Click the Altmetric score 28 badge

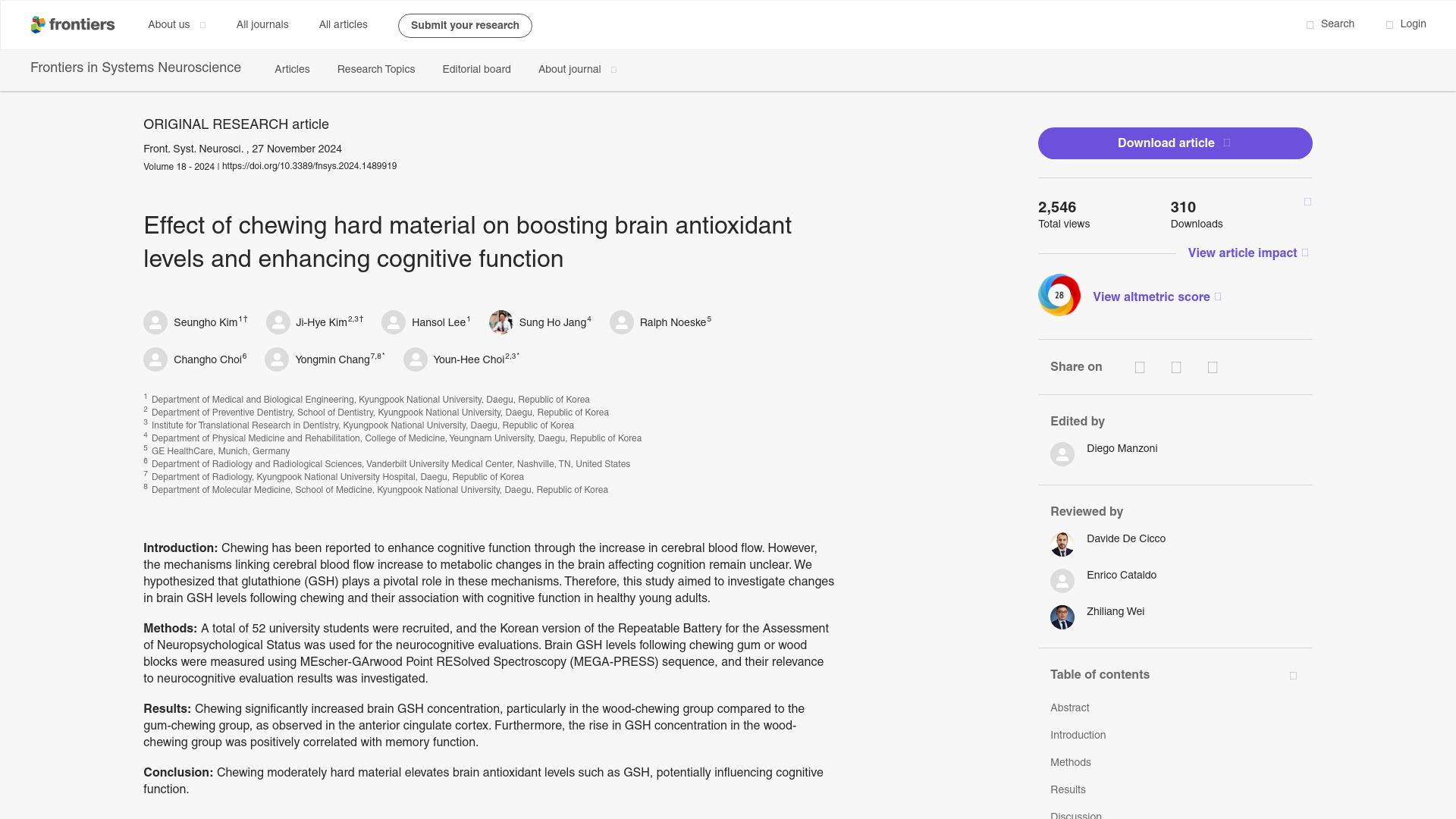[1059, 295]
